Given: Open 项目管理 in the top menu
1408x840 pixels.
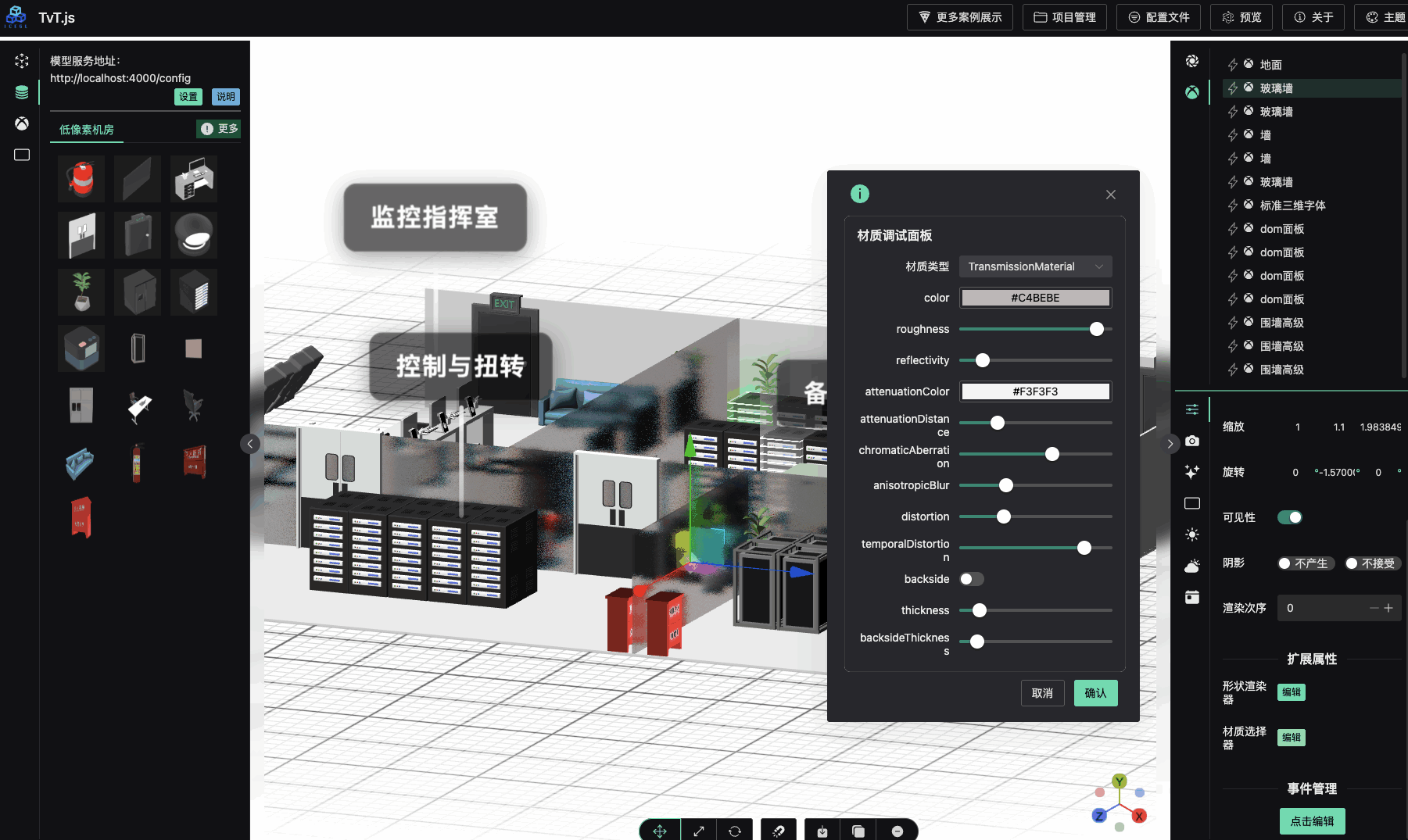Looking at the screenshot, I should pyautogui.click(x=1064, y=17).
